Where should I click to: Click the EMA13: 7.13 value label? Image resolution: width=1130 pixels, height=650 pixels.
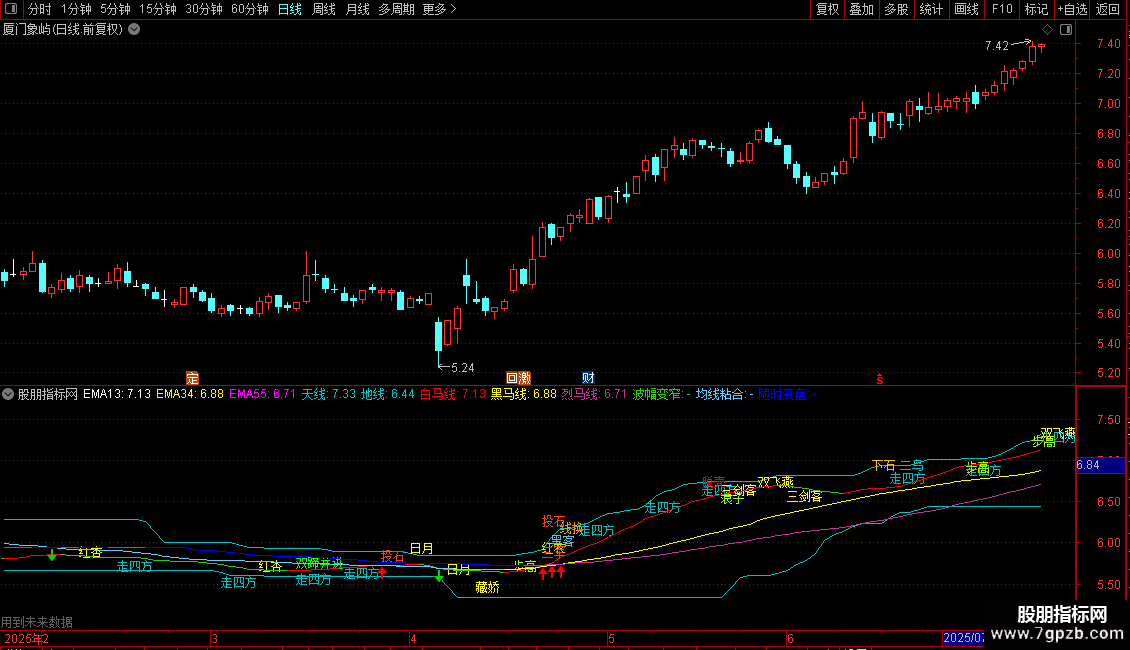(117, 394)
